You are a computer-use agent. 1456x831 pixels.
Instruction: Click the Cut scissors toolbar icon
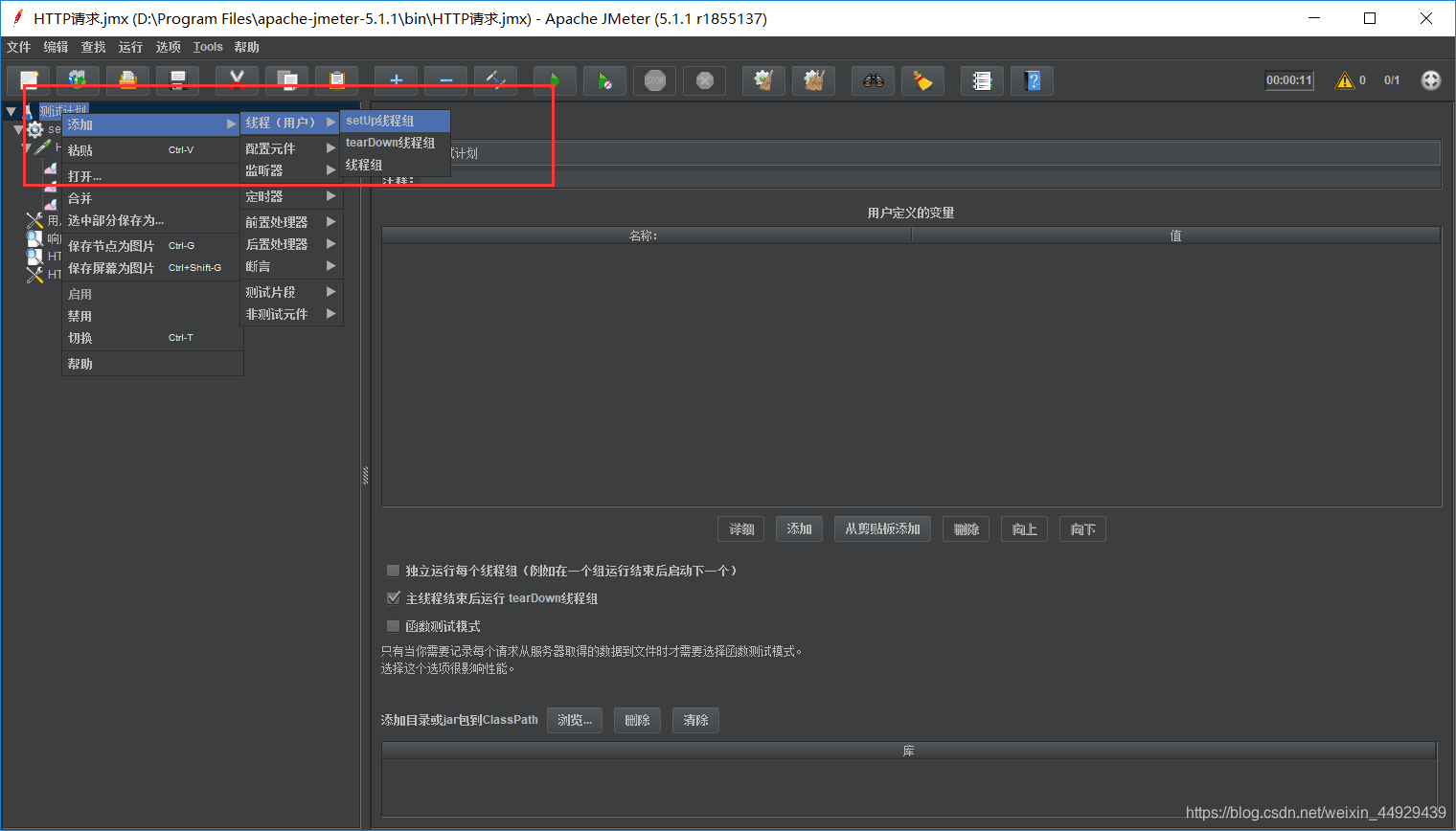(237, 80)
